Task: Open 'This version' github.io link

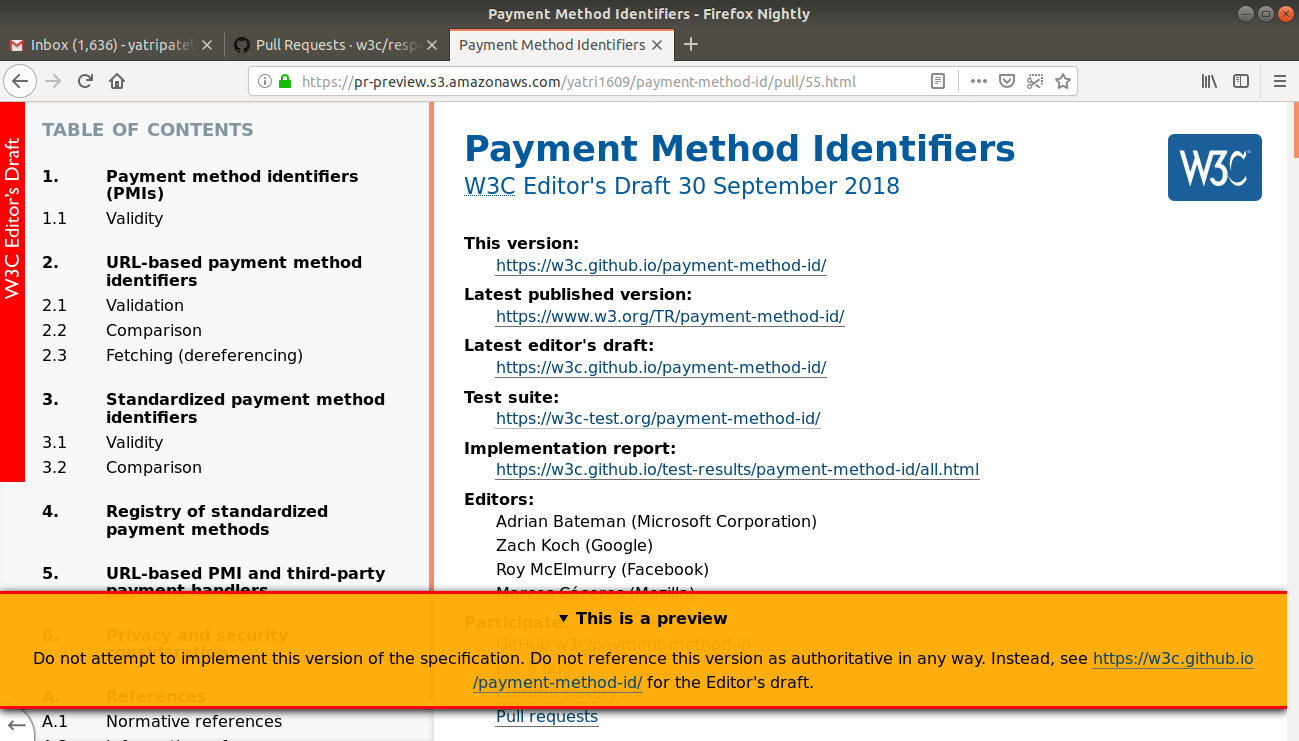Action: point(661,266)
